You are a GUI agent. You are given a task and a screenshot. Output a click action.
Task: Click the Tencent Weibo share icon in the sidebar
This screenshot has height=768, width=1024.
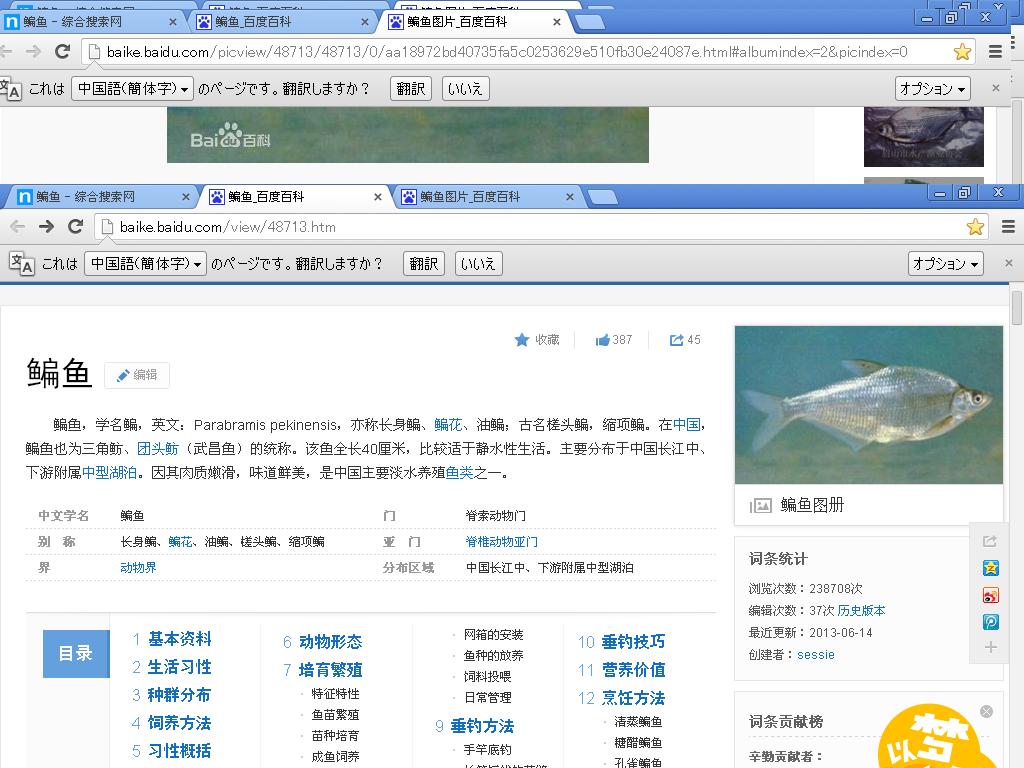pos(990,622)
